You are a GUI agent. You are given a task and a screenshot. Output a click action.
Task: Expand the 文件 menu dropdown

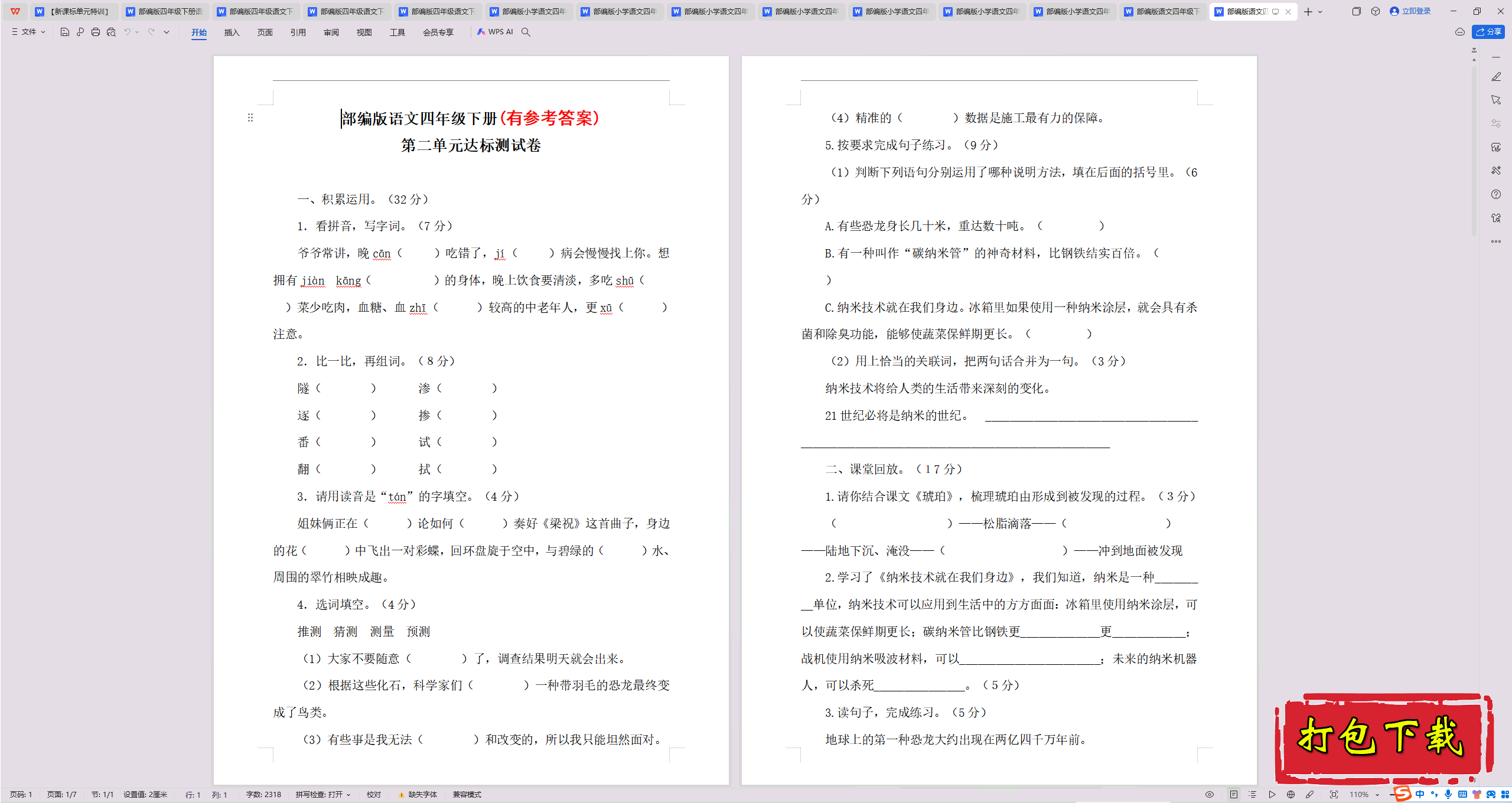[x=29, y=32]
